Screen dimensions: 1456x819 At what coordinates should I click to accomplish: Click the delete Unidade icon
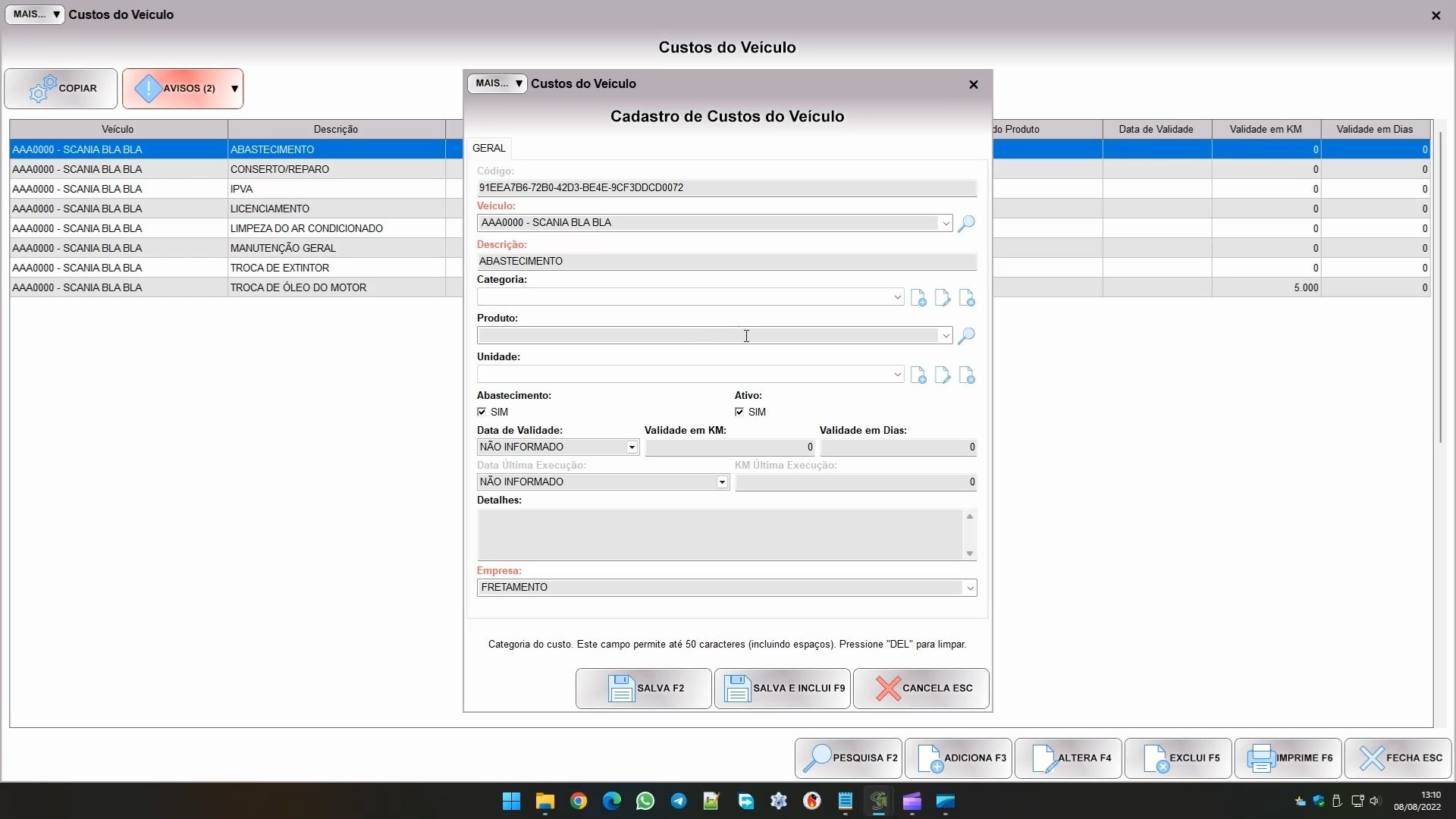[x=967, y=375]
